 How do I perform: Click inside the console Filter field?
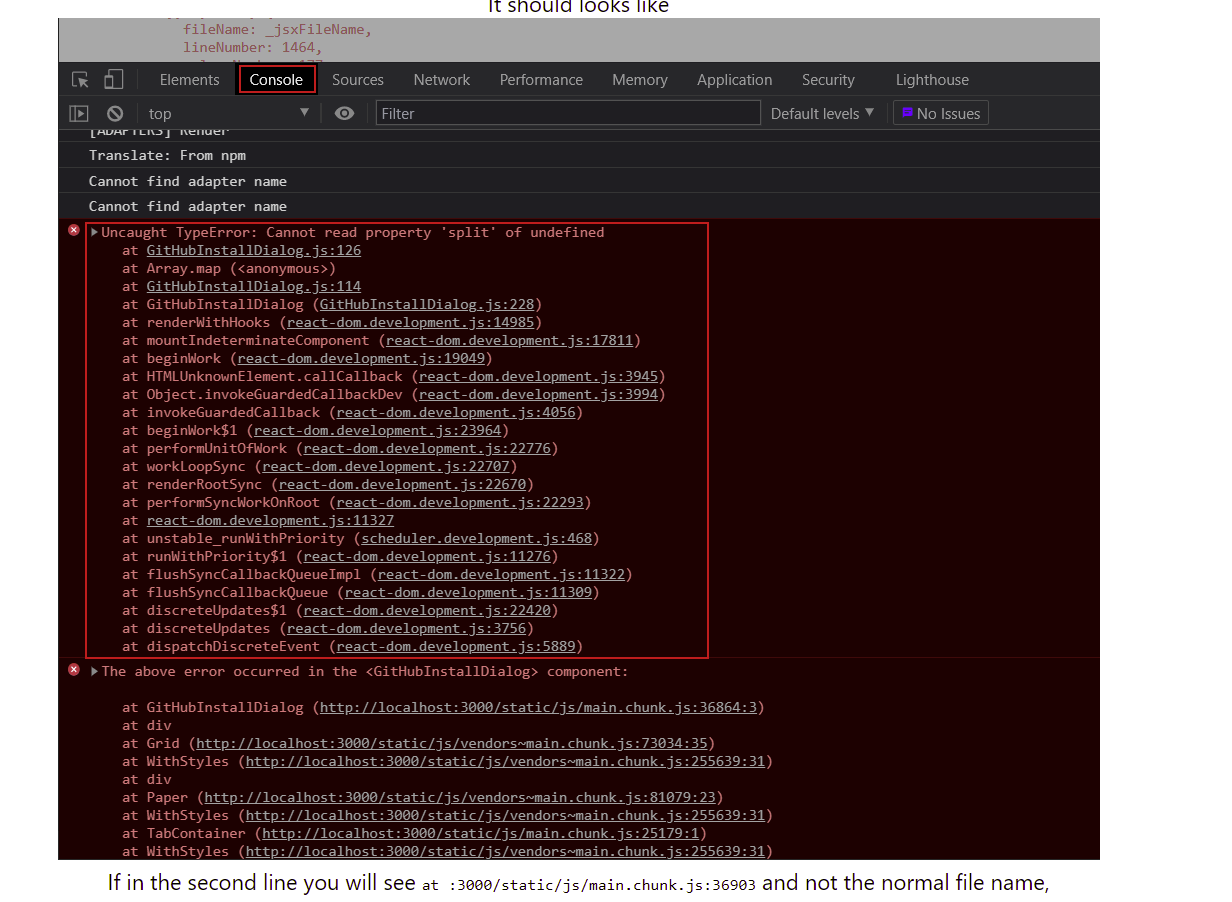(567, 112)
